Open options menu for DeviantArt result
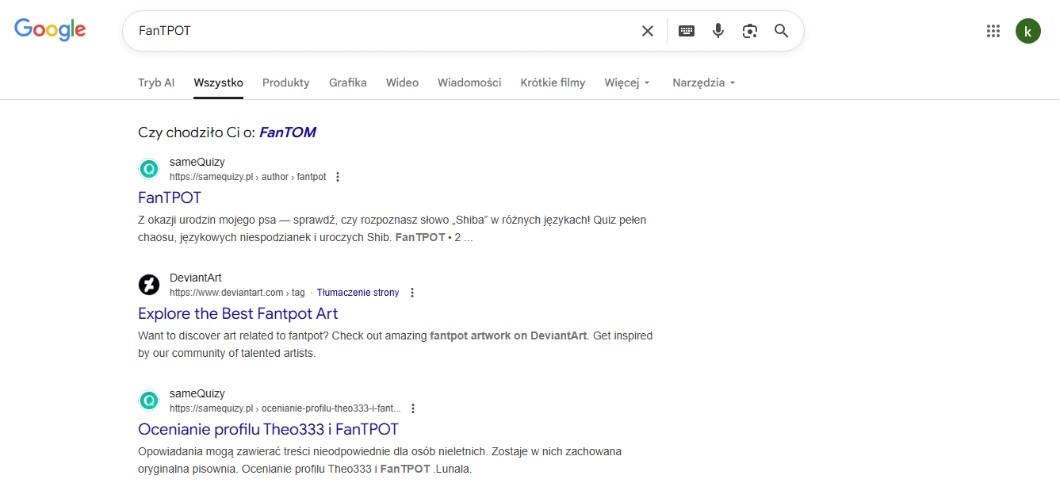Screen dimensions: 1060x483 [412, 293]
